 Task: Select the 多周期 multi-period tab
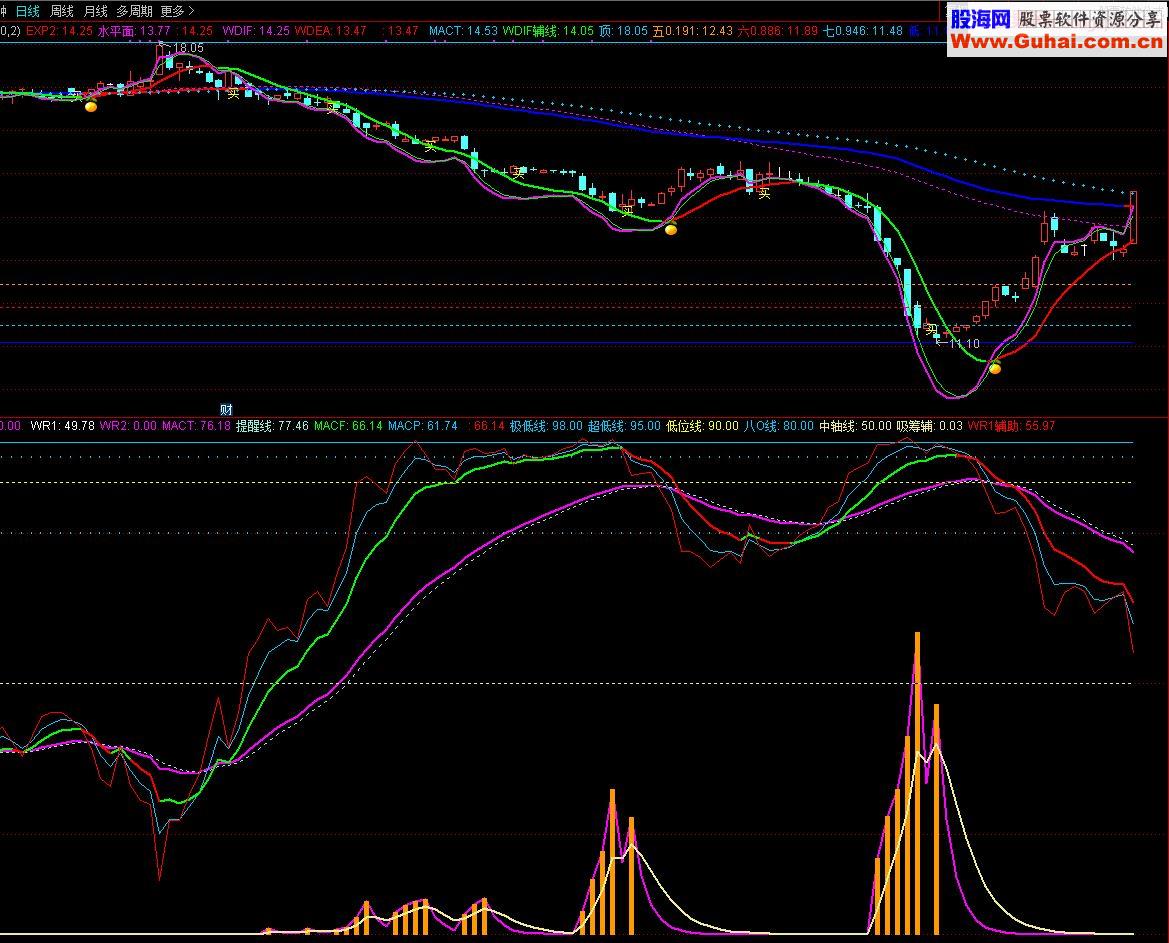[134, 11]
